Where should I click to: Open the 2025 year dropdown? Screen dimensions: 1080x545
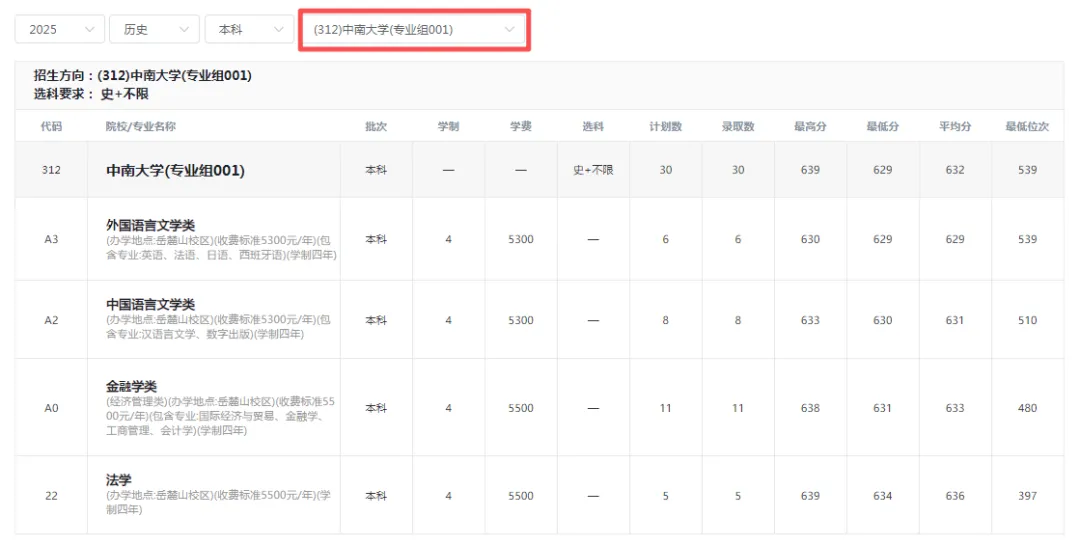60,30
